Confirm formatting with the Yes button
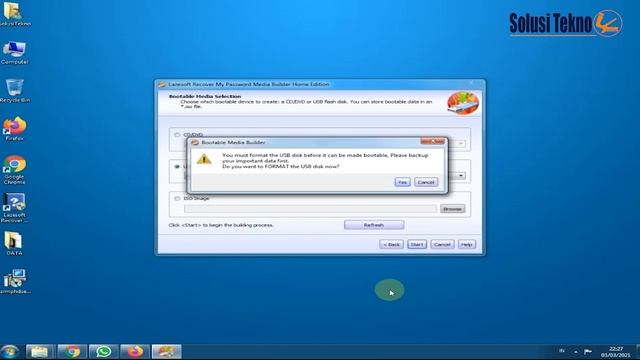Viewport: 640px width, 360px height. [x=402, y=182]
